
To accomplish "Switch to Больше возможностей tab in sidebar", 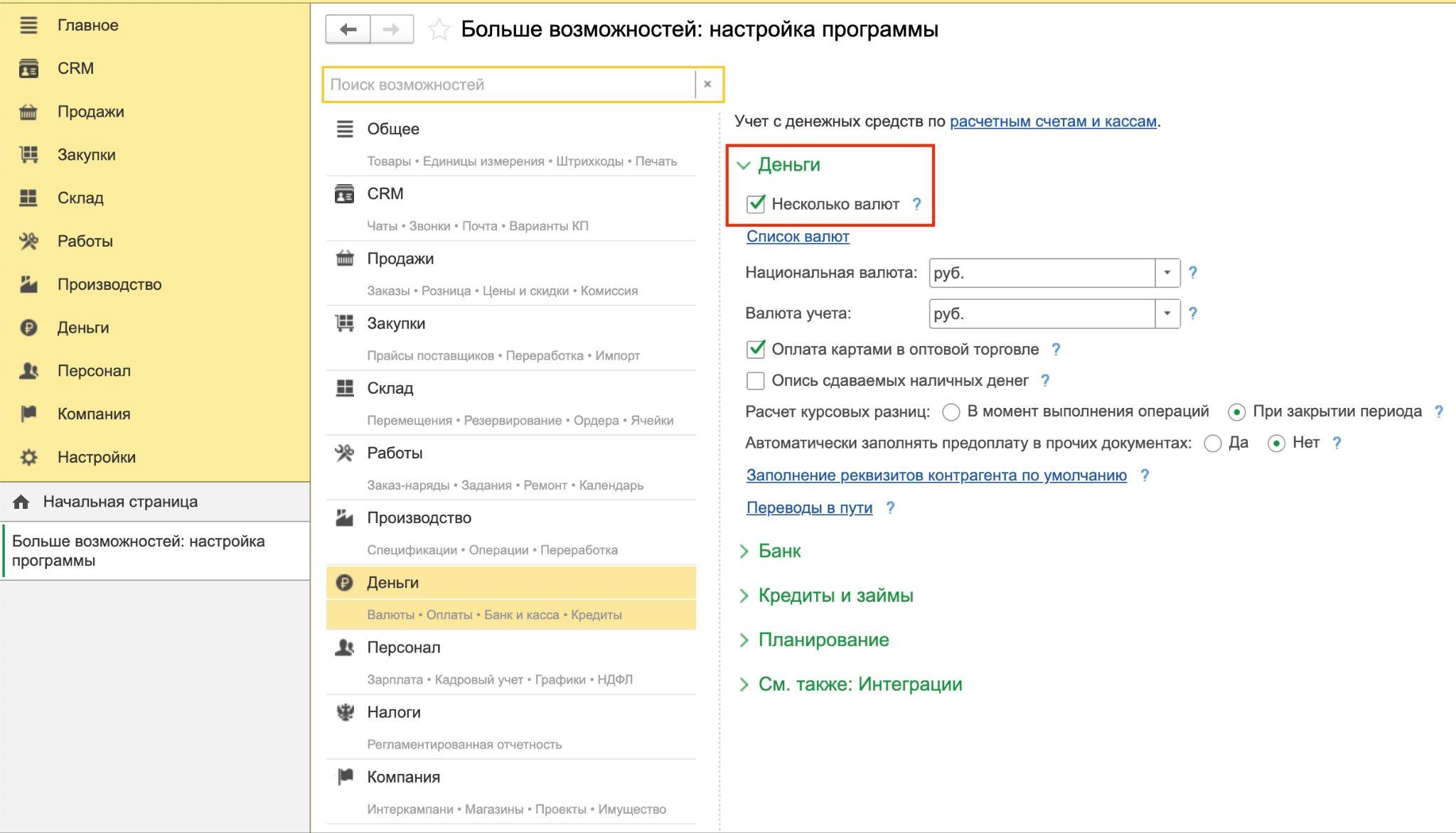I will pyautogui.click(x=155, y=551).
